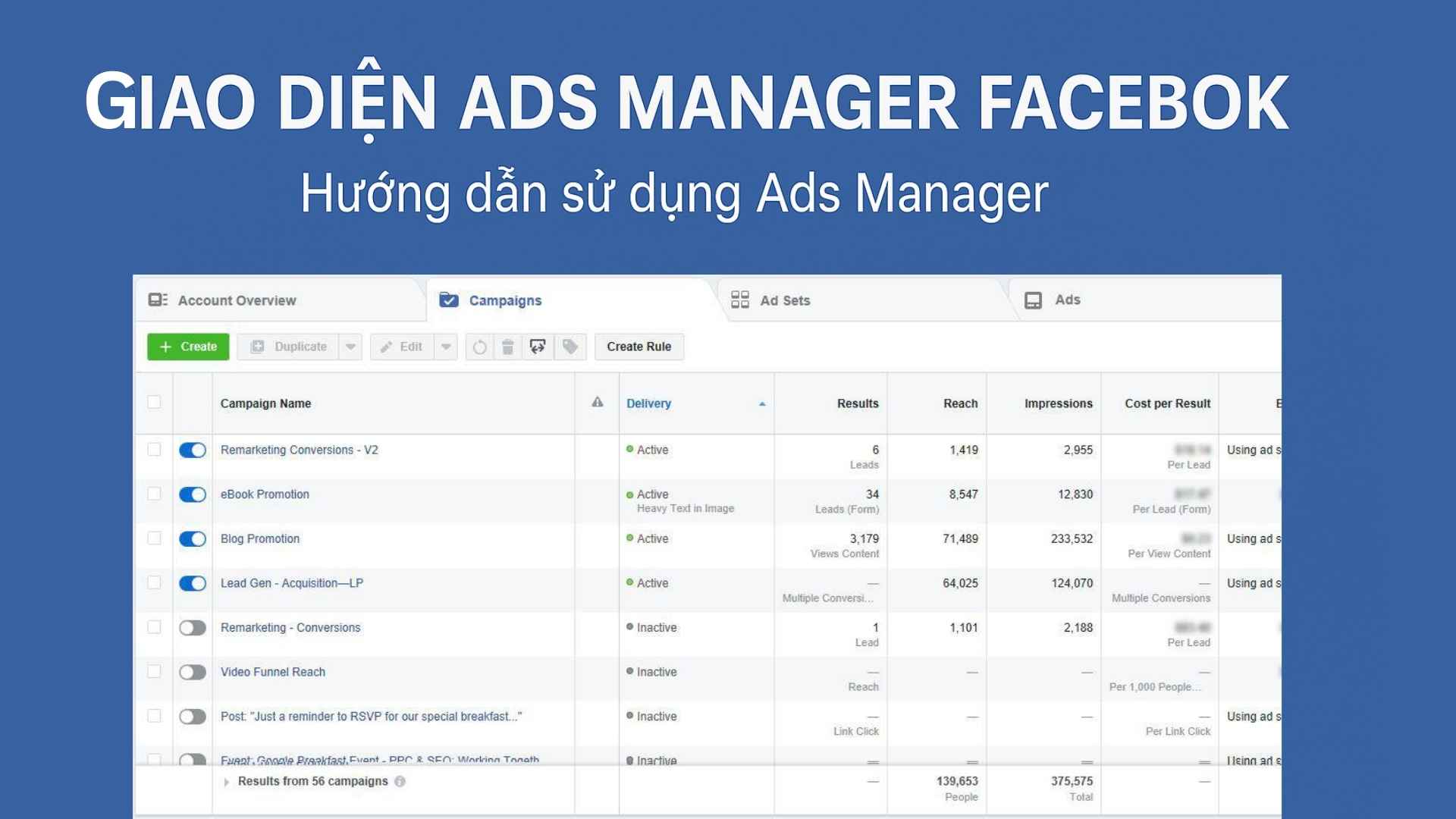Click Multiple Conversions cost cell
This screenshot has height=819, width=1456.
(x=1160, y=591)
